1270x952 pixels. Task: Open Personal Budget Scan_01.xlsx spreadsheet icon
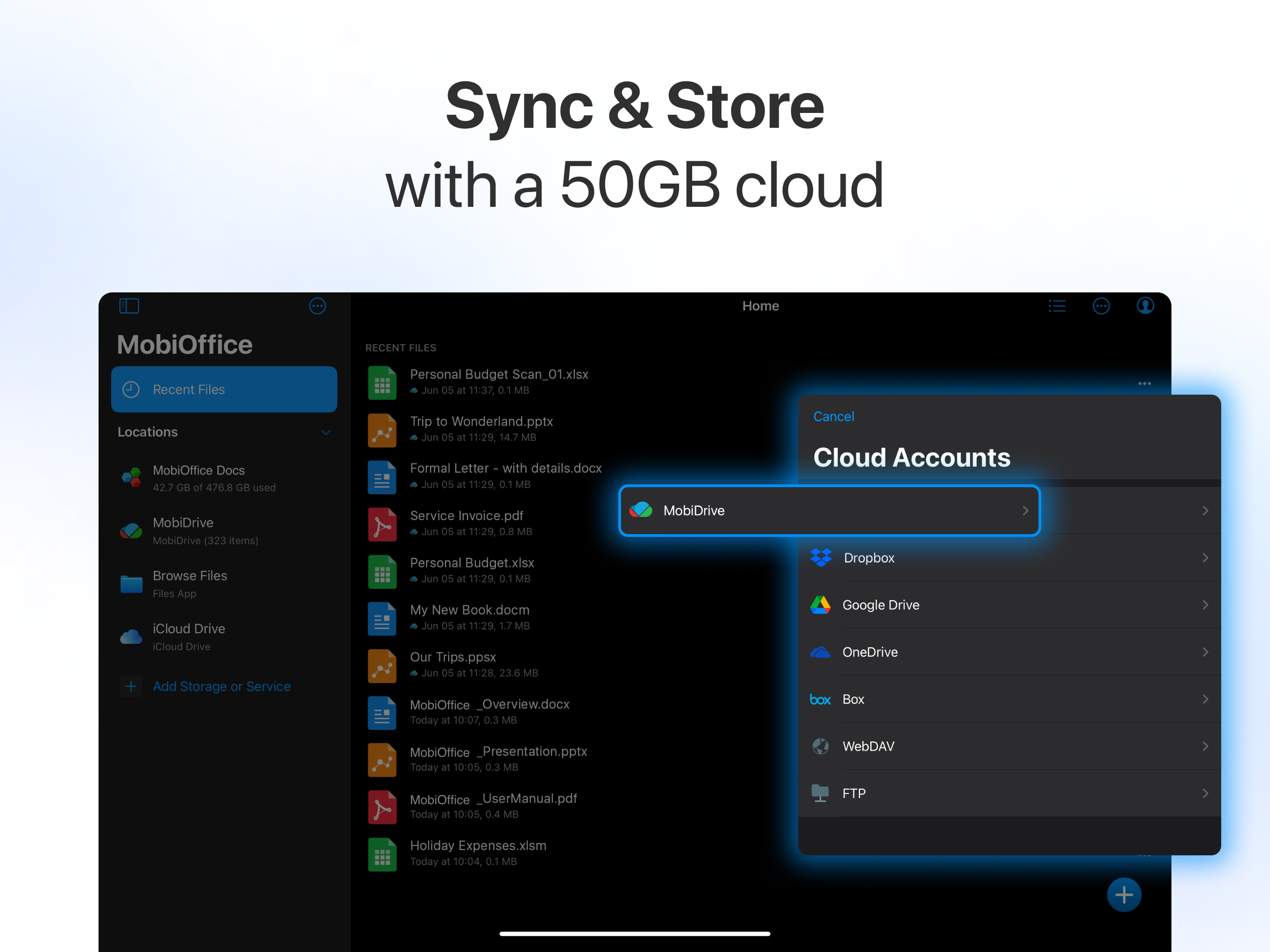pyautogui.click(x=383, y=383)
